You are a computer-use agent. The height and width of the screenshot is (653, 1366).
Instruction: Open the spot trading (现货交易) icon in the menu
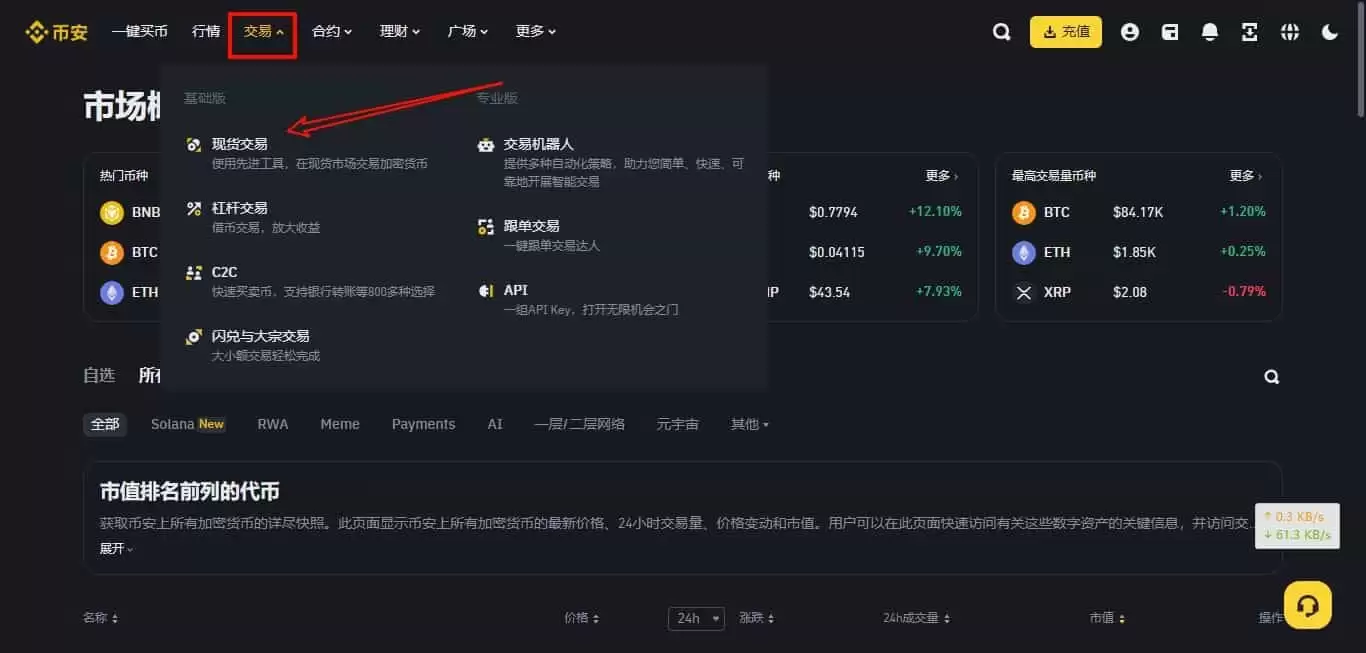tap(193, 144)
